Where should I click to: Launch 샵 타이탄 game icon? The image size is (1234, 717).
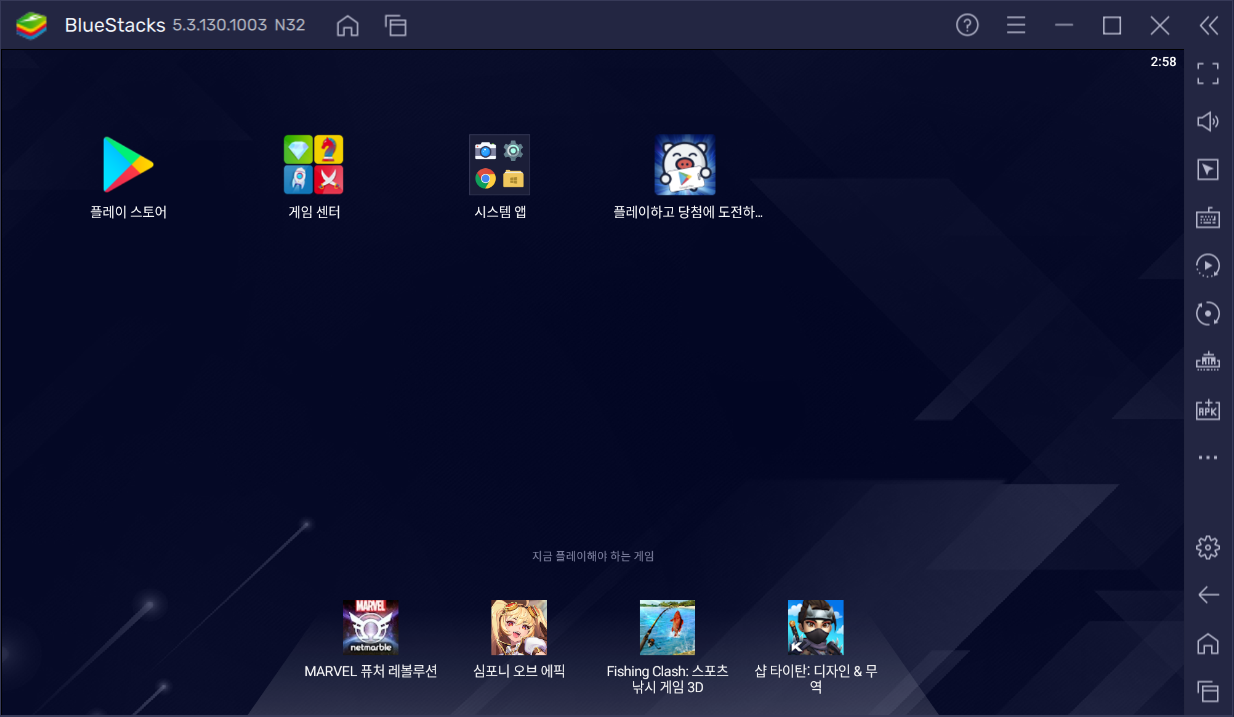[816, 627]
